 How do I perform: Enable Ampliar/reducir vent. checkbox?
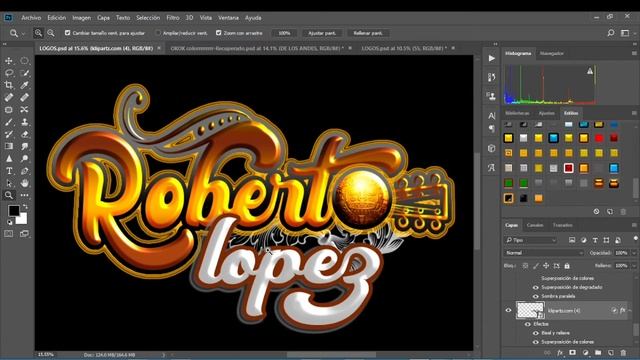click(x=158, y=33)
